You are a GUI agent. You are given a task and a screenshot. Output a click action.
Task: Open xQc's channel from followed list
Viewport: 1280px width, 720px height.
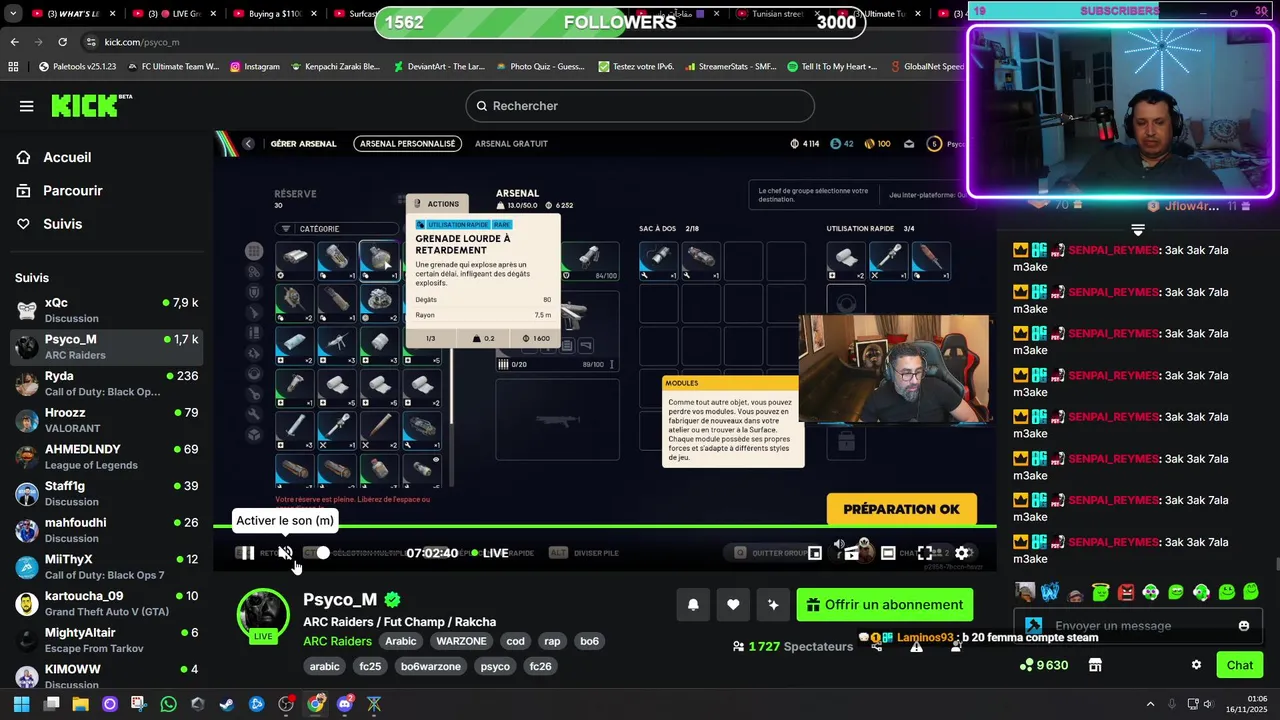(x=106, y=310)
